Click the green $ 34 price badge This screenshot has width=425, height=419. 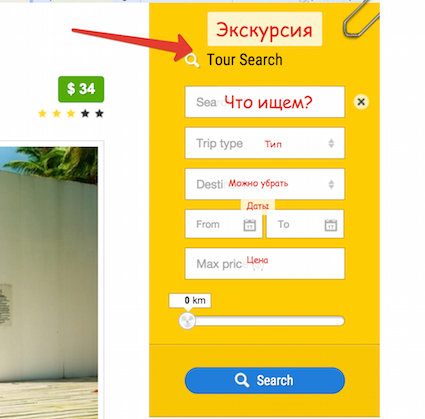click(x=81, y=89)
